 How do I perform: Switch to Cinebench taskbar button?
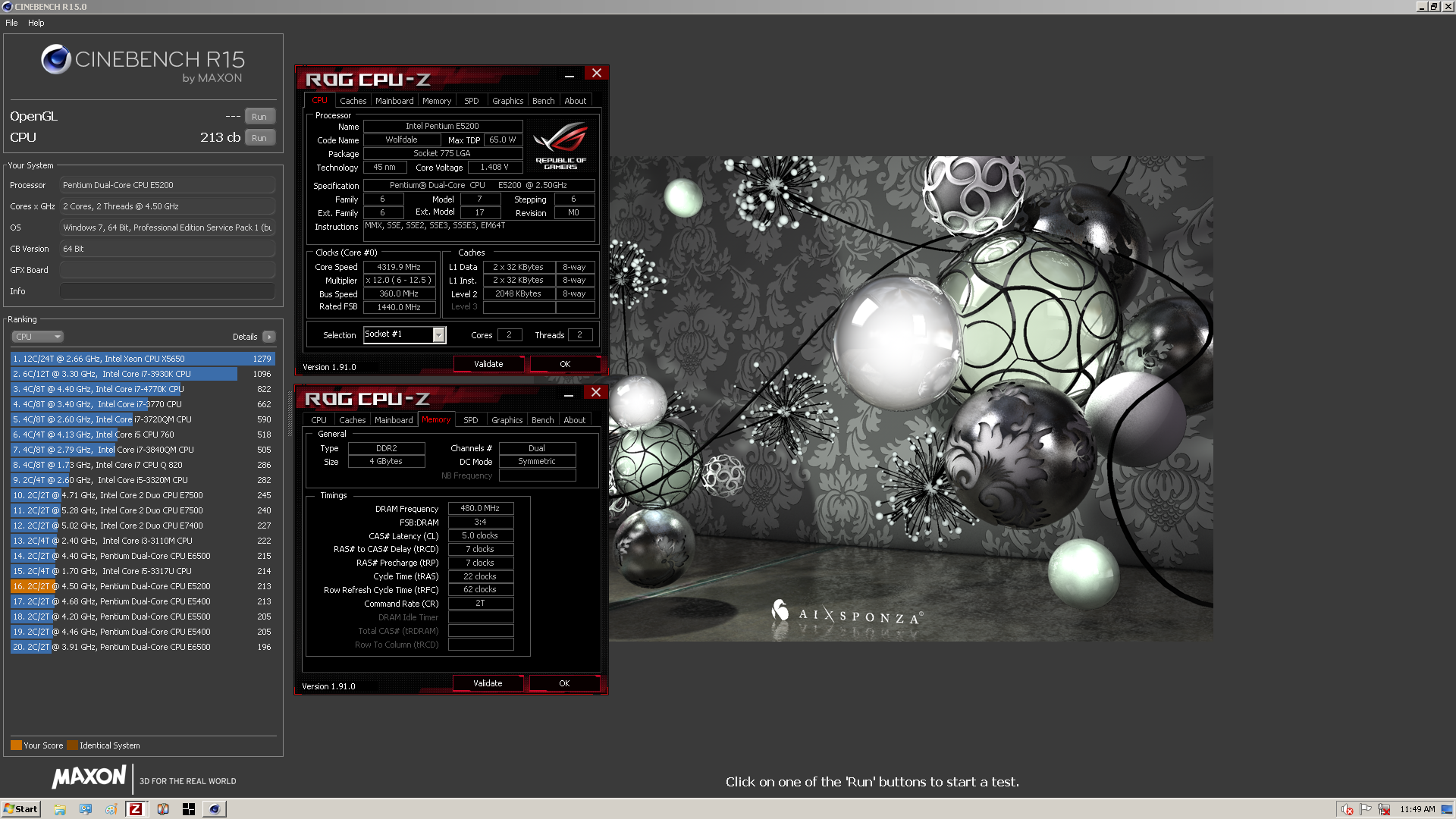pos(215,809)
